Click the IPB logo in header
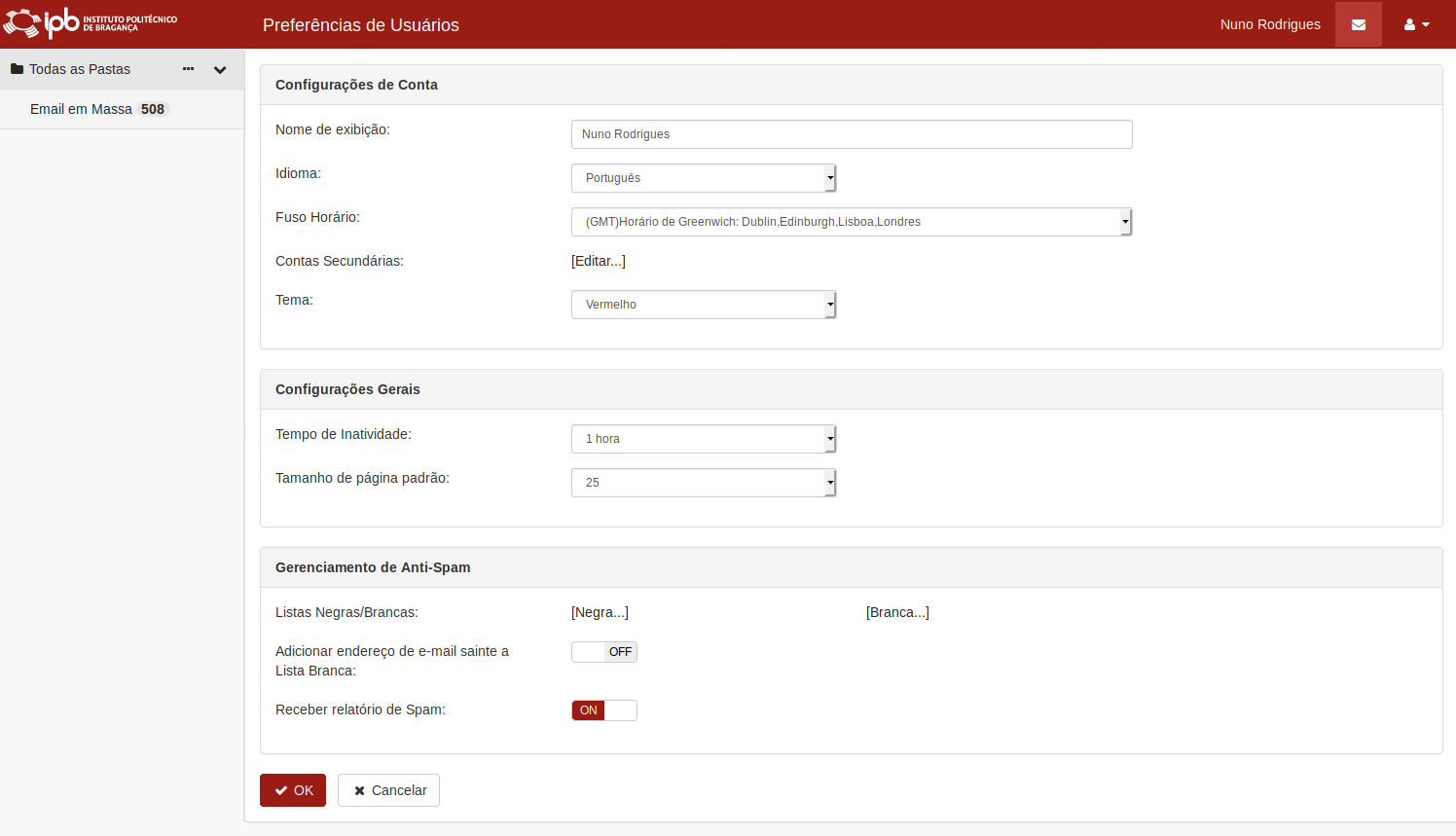 tap(91, 22)
